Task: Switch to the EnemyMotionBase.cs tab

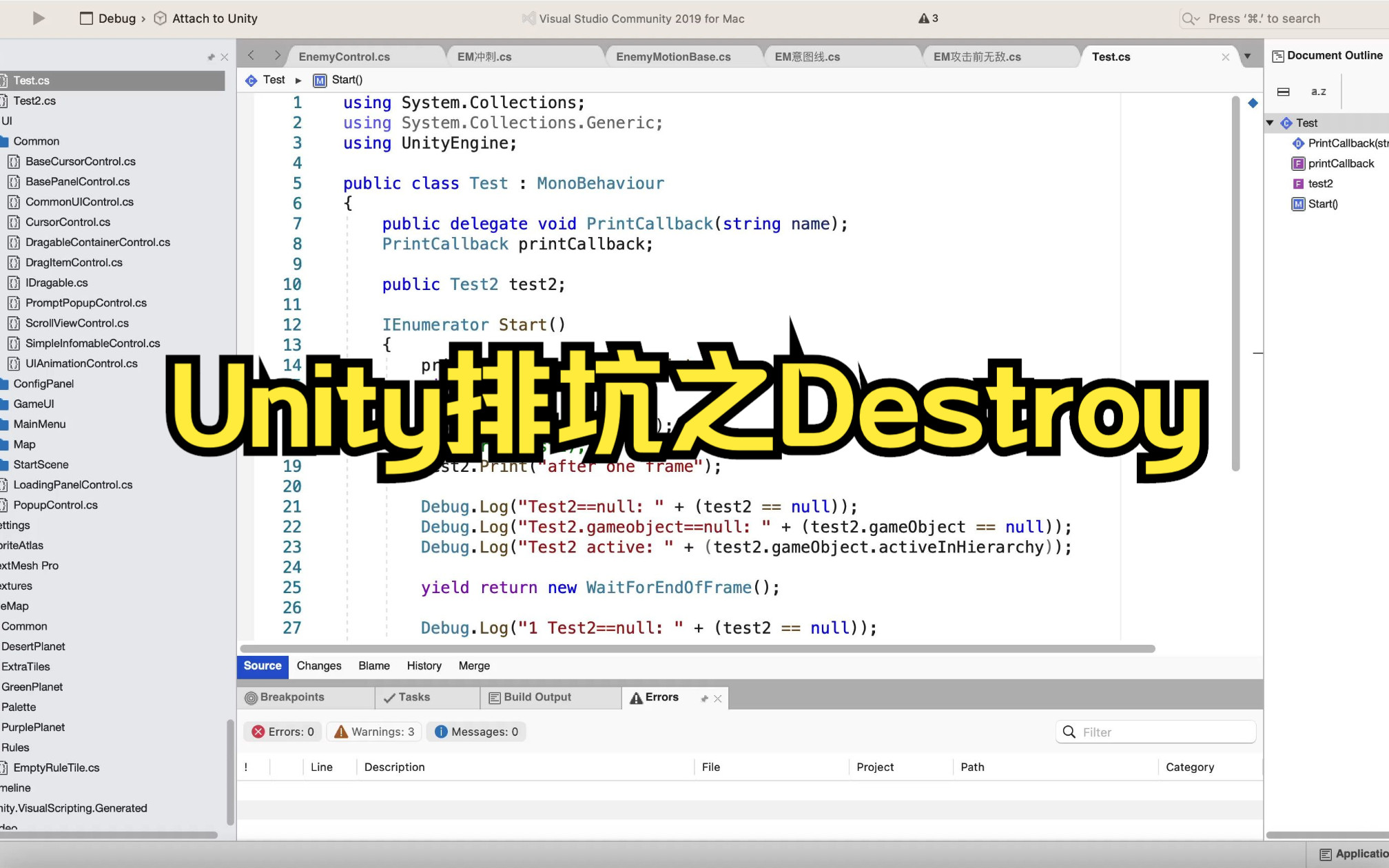Action: [673, 56]
